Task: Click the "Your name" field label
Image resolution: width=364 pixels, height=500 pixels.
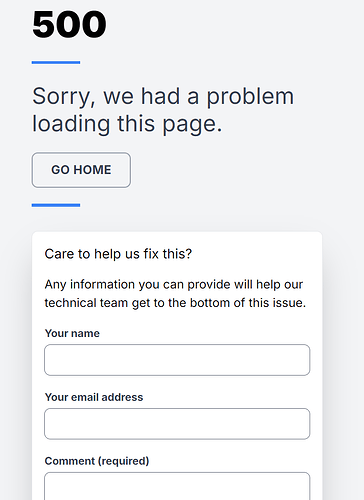Action: [x=72, y=333]
